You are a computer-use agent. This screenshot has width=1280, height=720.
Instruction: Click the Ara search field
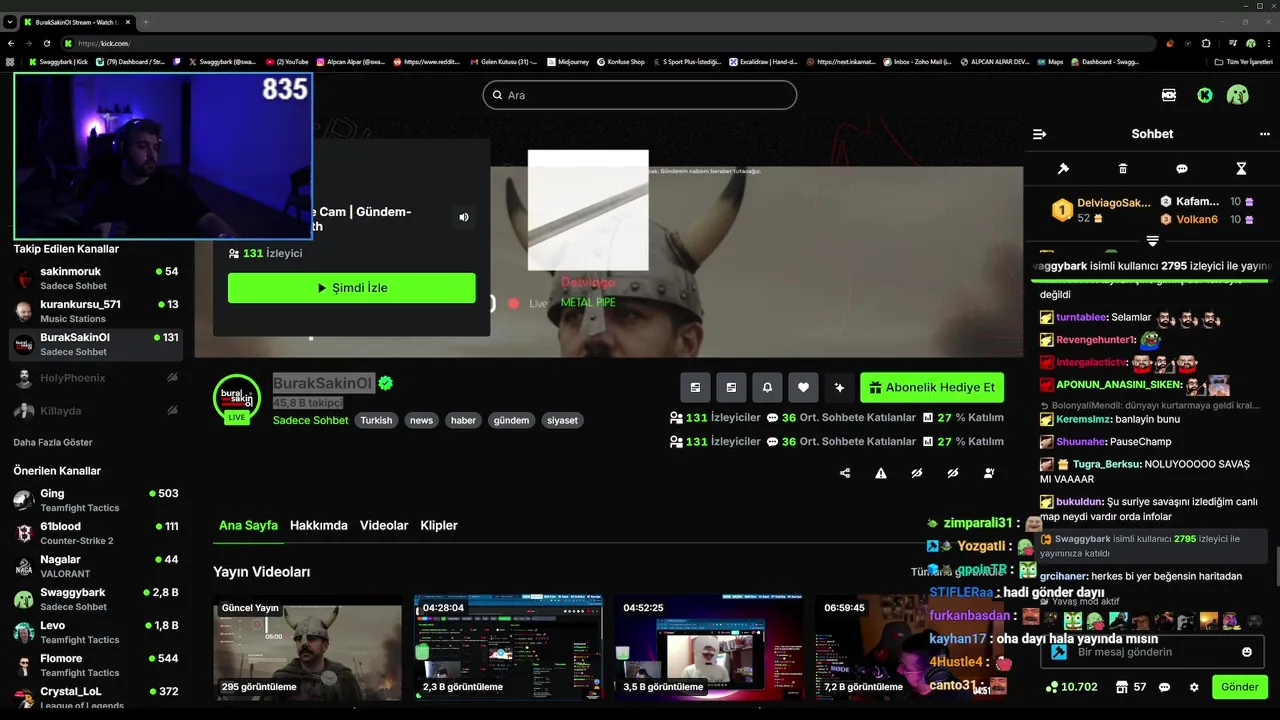tap(640, 95)
